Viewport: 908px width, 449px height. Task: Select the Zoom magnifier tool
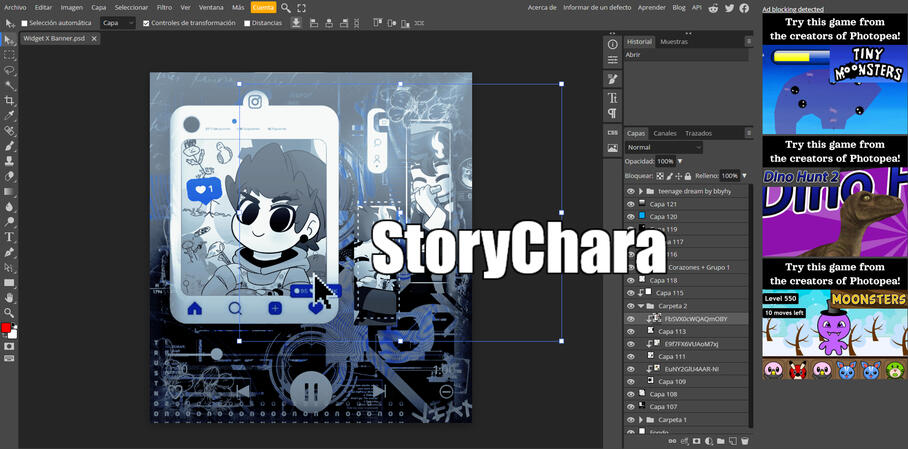9,313
